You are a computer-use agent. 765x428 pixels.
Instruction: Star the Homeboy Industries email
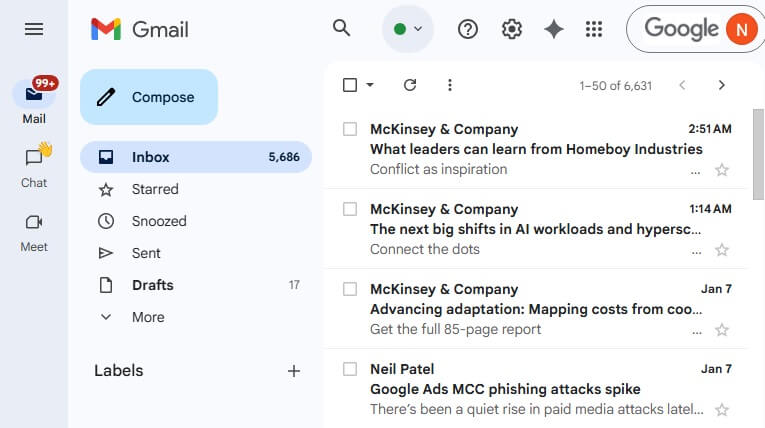click(x=722, y=170)
